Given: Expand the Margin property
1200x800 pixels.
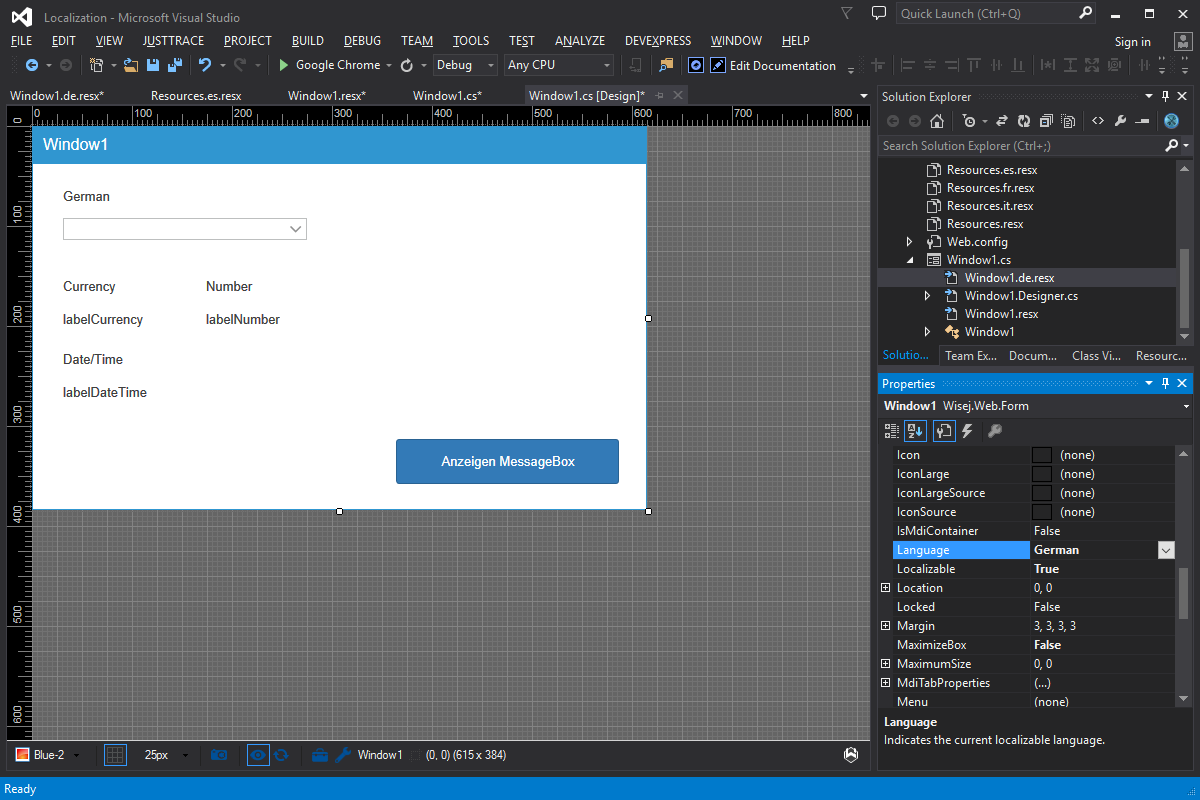Looking at the screenshot, I should 886,626.
